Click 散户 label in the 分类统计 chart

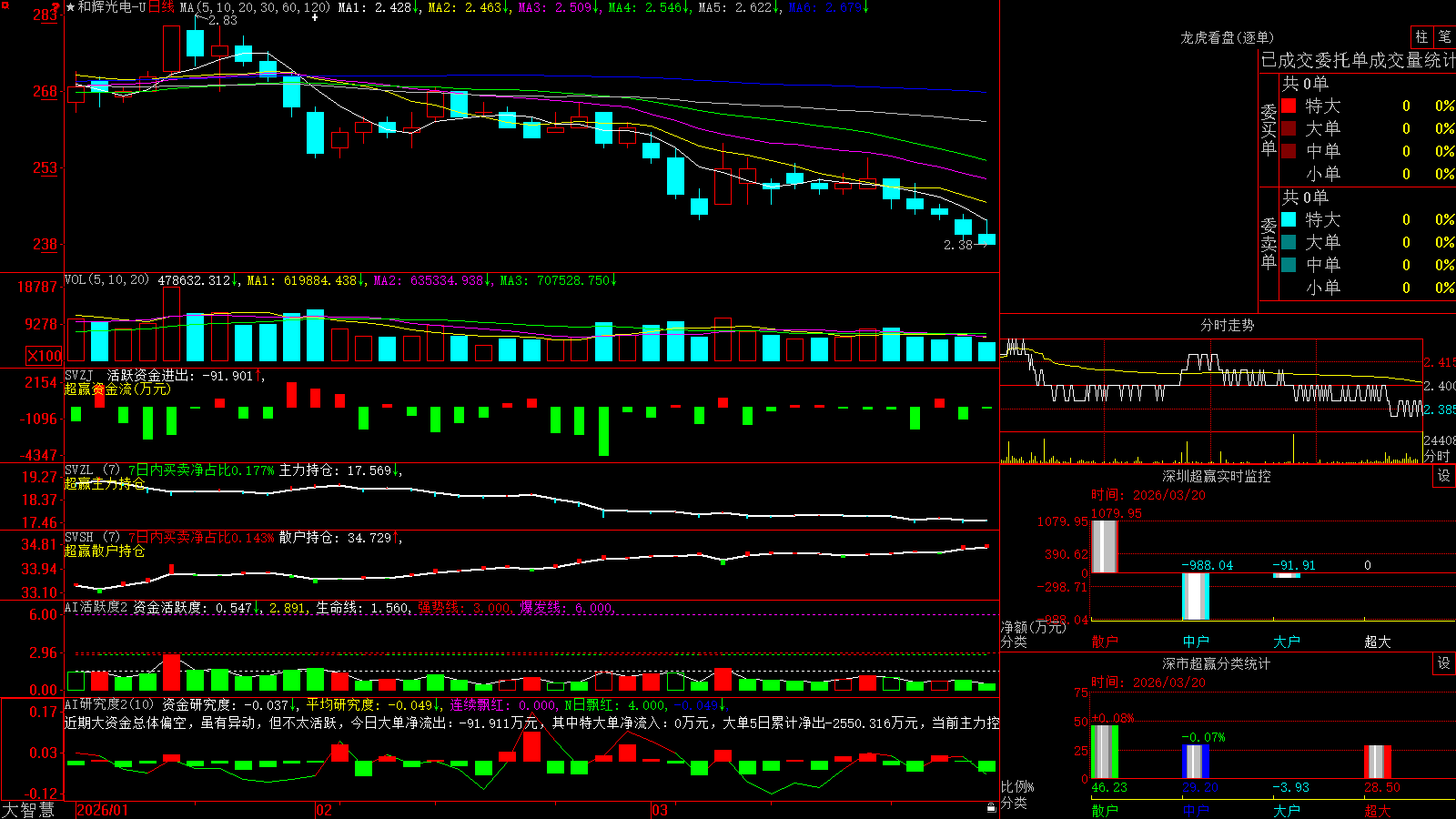1105,811
